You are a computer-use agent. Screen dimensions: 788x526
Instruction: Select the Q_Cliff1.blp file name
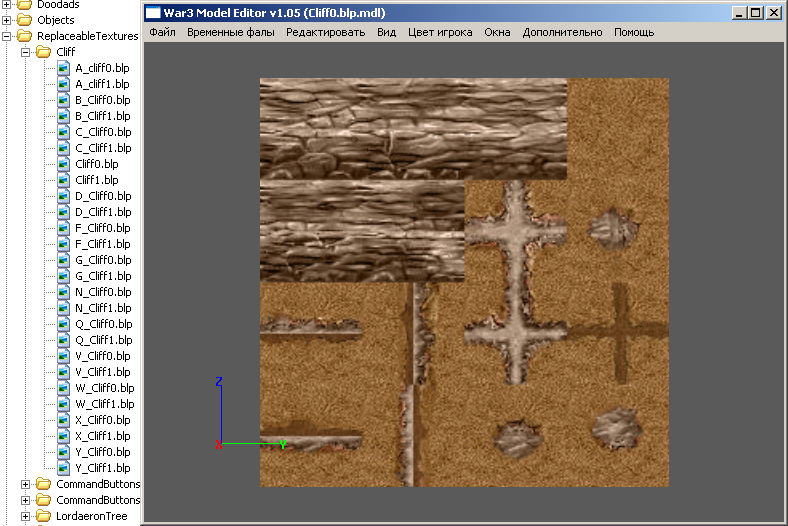coord(104,340)
